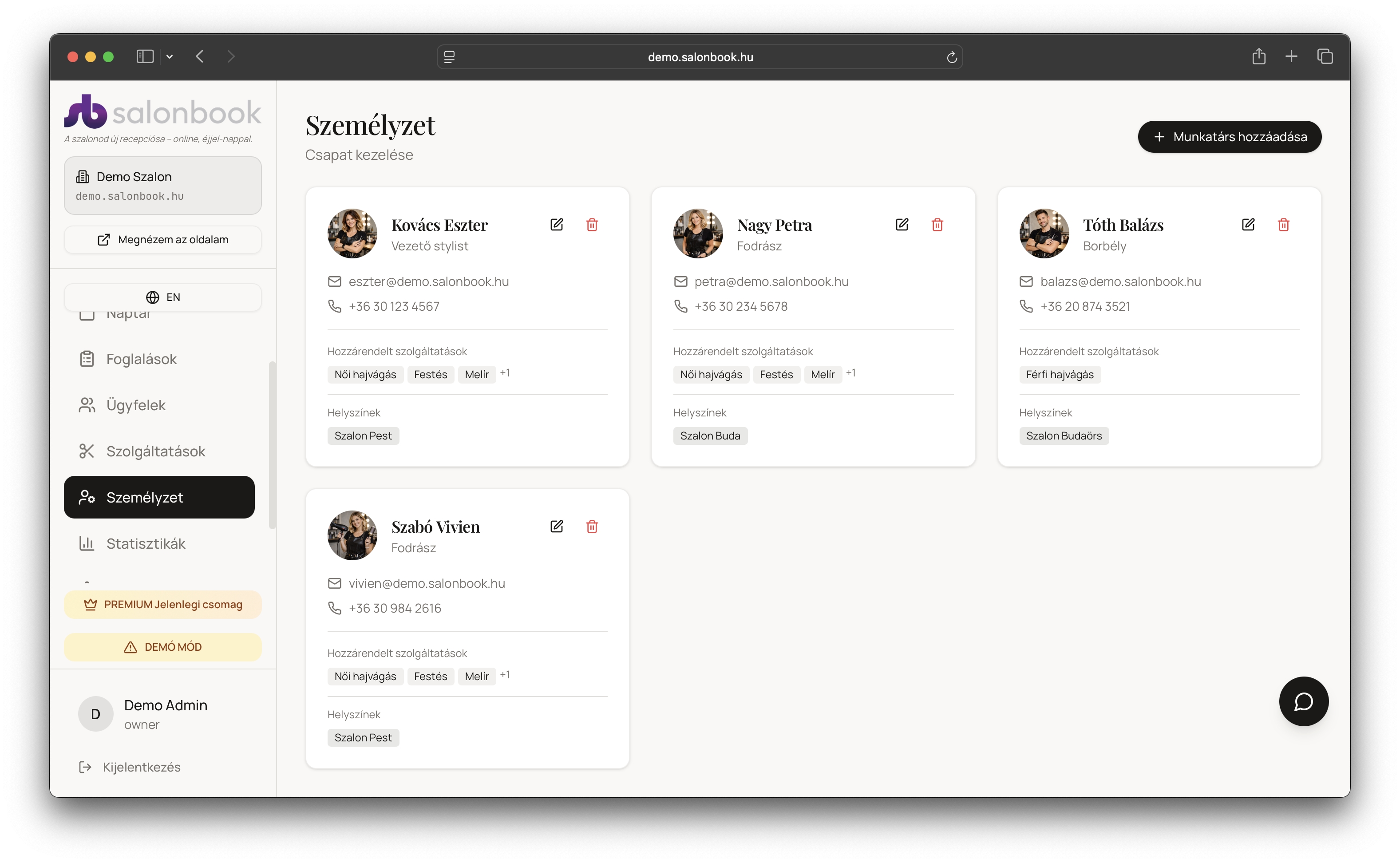Open the Foglalások menu item
This screenshot has height=863, width=1400.
[159, 359]
